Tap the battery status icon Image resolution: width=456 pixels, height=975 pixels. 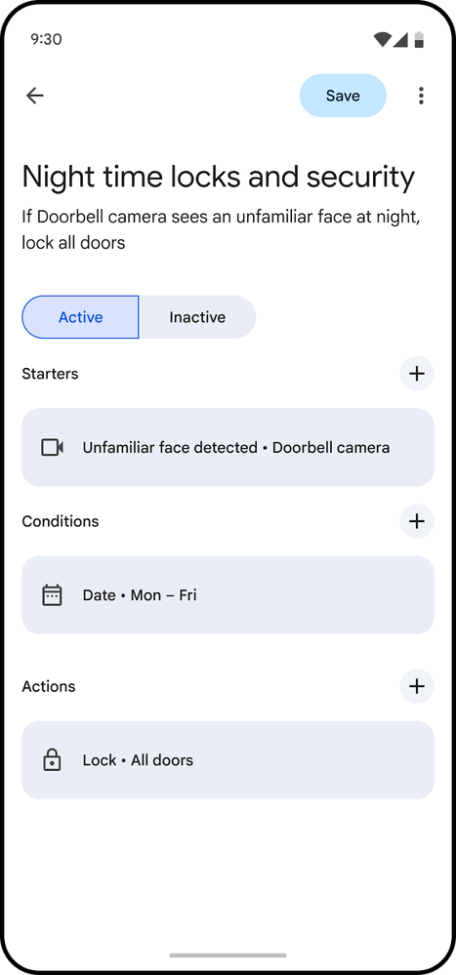click(419, 40)
